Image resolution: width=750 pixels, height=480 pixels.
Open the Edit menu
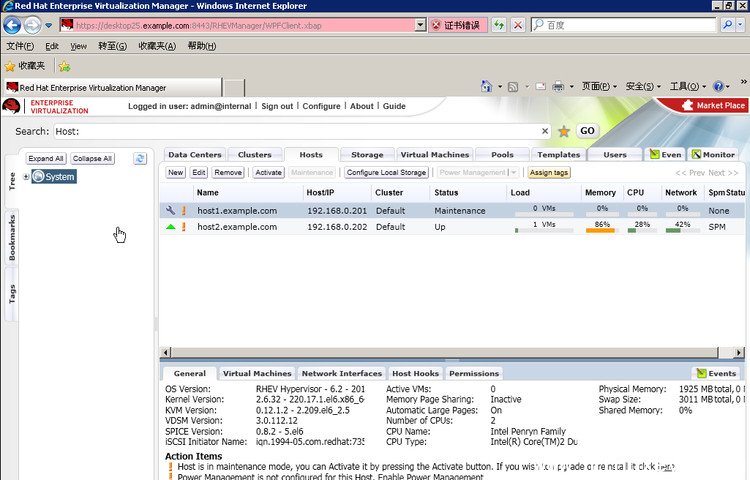click(x=52, y=46)
